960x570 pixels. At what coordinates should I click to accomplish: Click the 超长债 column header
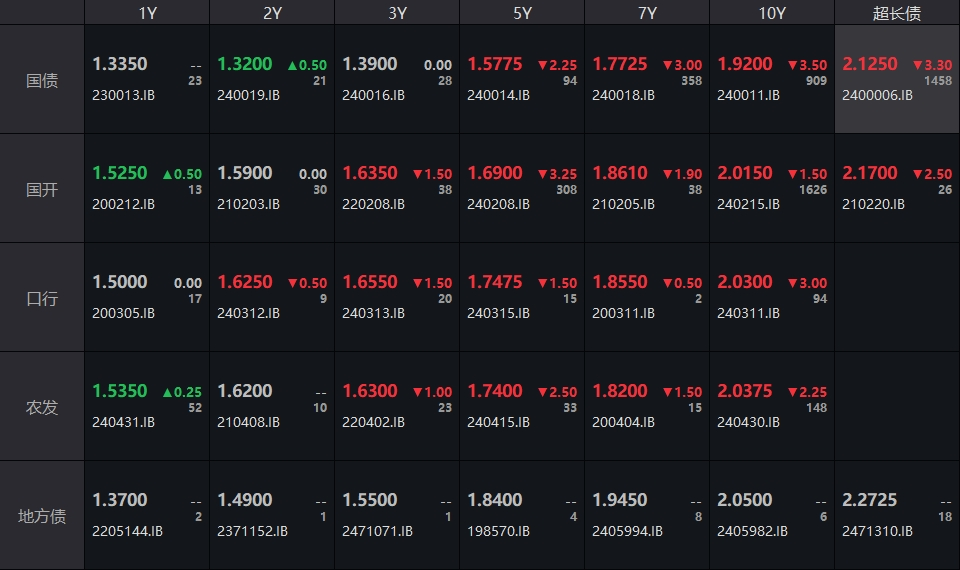pos(897,13)
